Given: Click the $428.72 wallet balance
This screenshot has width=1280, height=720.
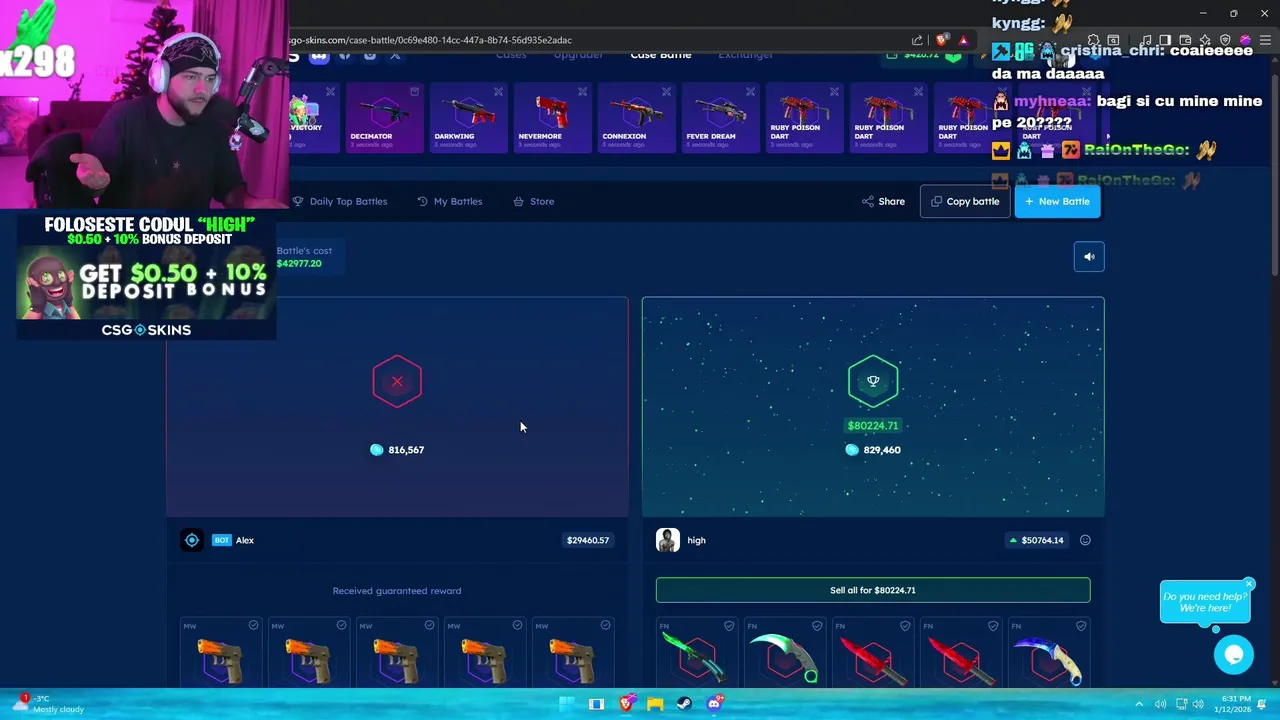Looking at the screenshot, I should (921, 54).
